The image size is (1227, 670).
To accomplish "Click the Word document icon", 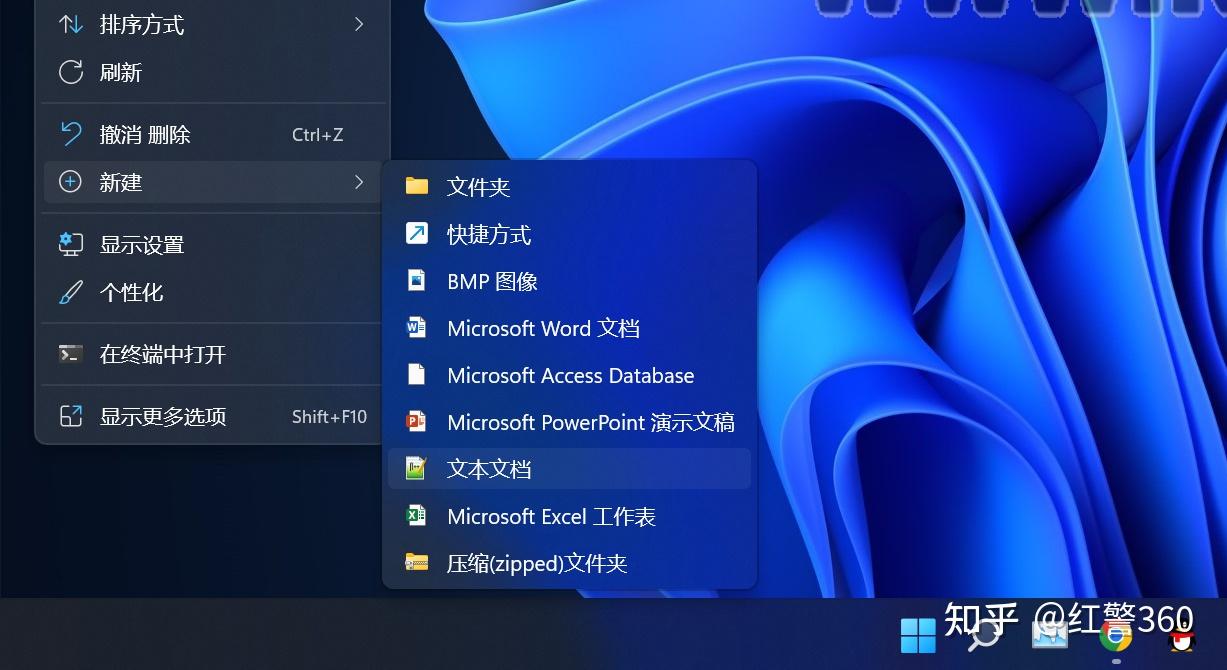I will click(x=416, y=327).
